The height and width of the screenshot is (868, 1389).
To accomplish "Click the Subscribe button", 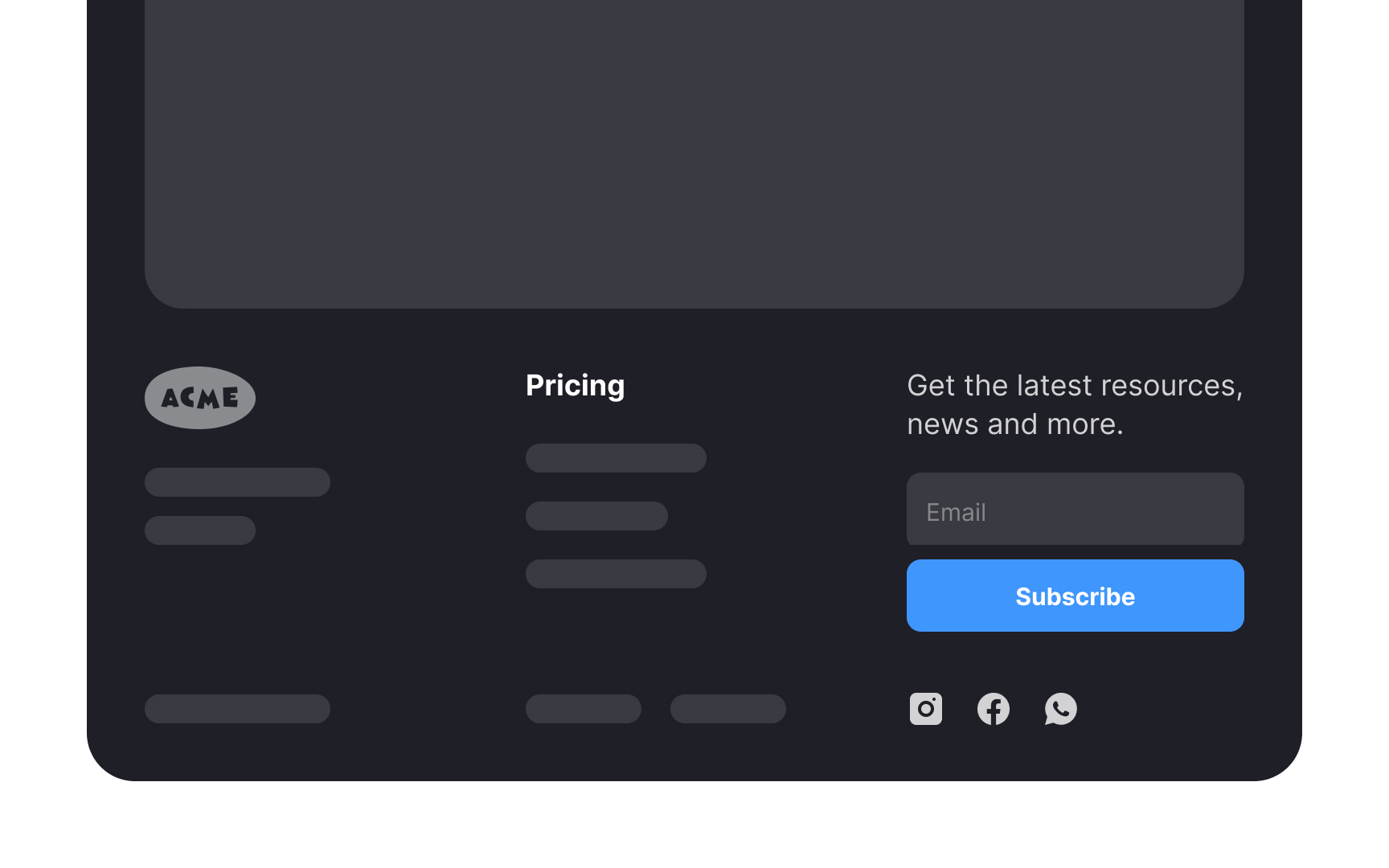I will click(1075, 596).
